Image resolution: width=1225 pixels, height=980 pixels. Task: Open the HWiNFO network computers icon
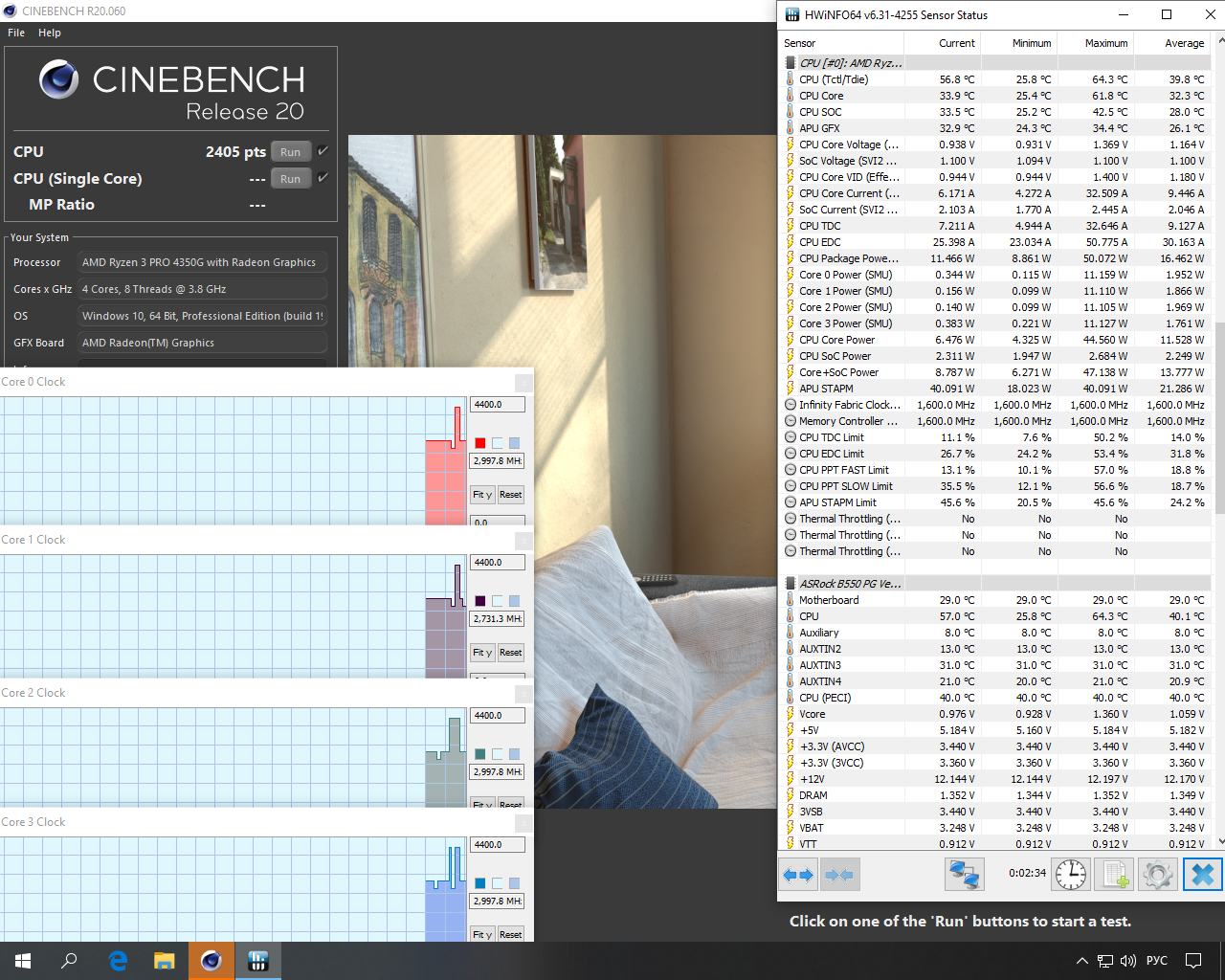point(964,875)
